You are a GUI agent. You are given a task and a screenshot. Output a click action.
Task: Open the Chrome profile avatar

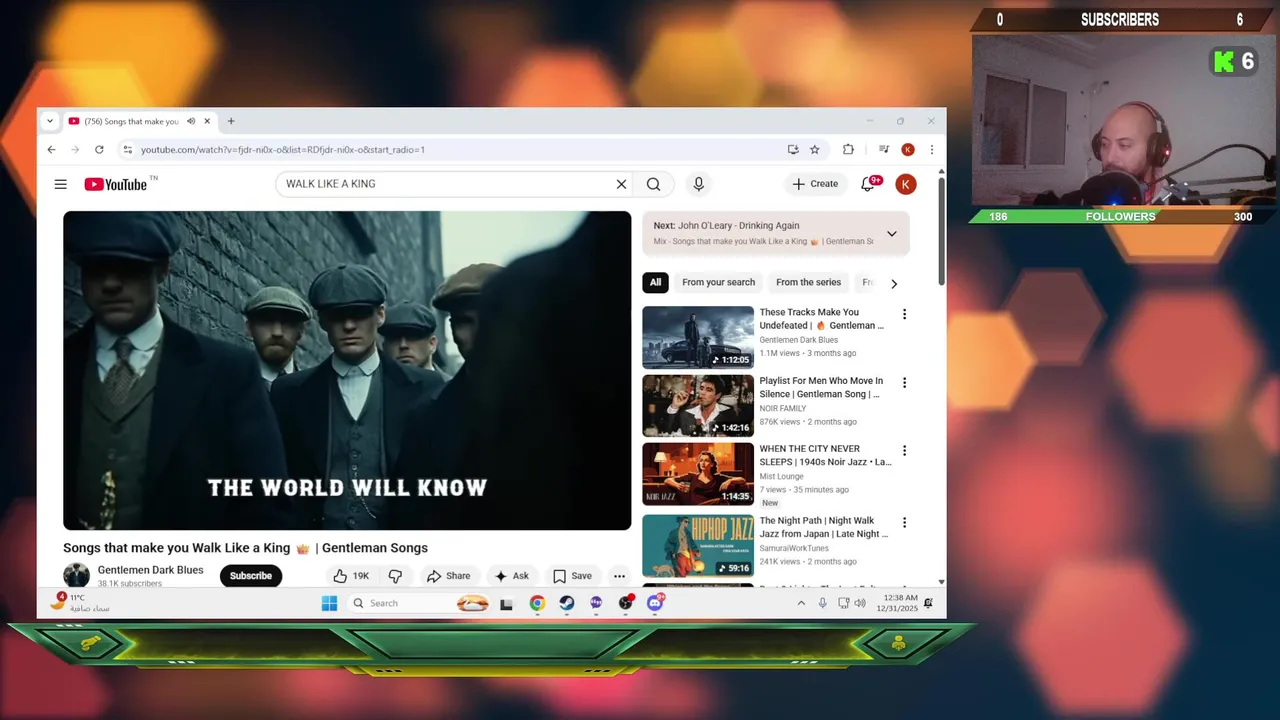click(x=908, y=150)
